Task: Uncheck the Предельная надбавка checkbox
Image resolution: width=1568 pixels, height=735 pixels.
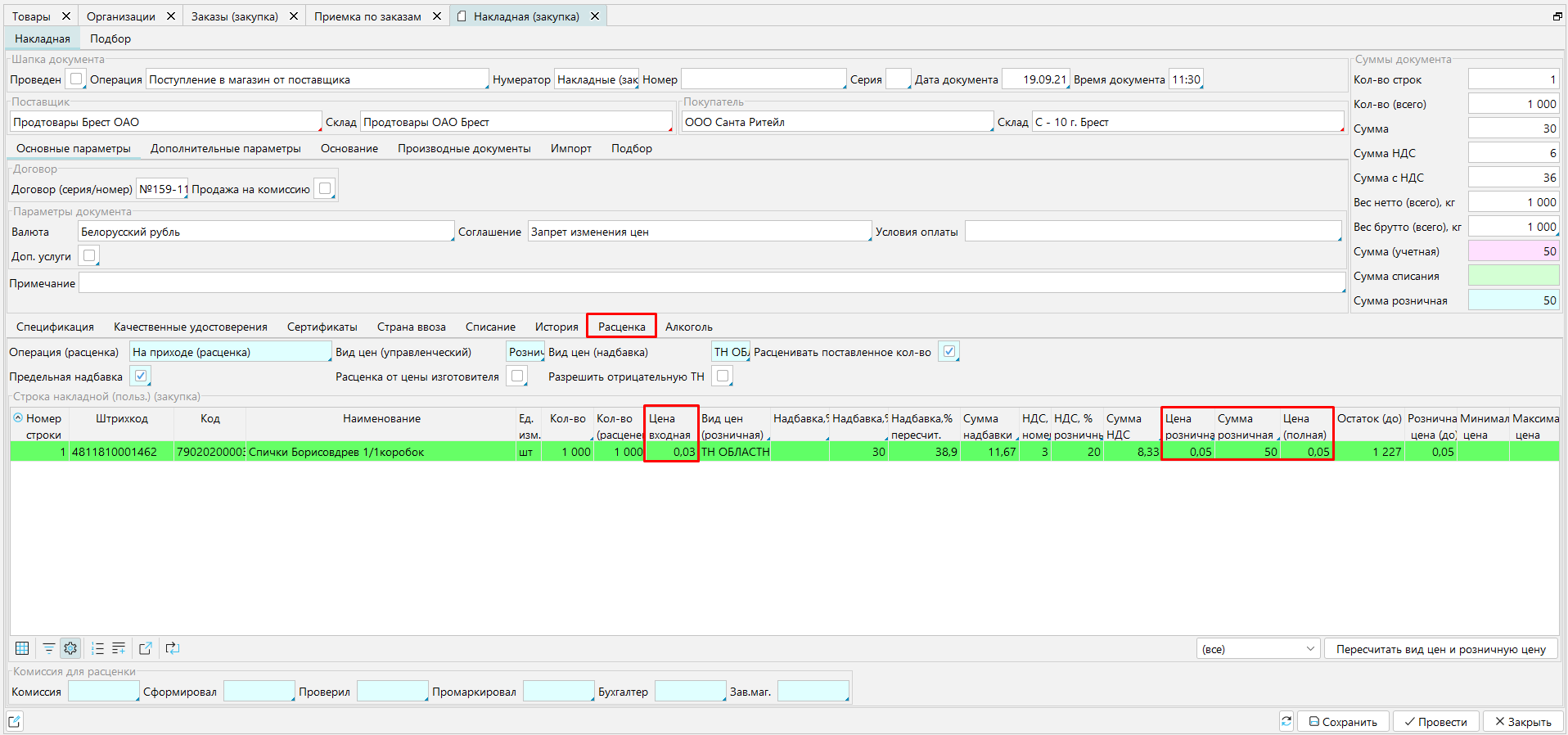Action: pos(141,377)
